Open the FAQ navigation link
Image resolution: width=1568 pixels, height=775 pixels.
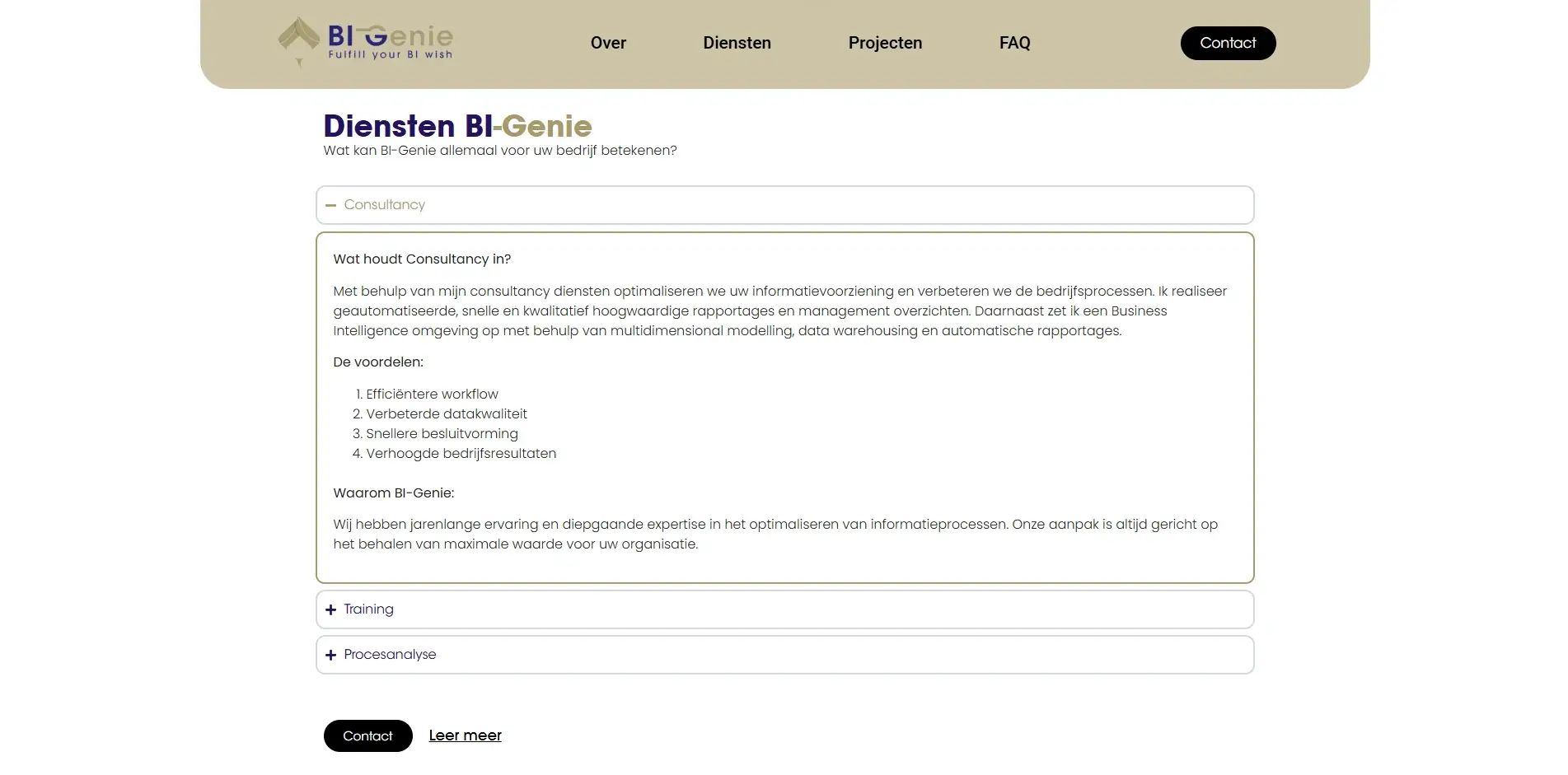[1014, 43]
